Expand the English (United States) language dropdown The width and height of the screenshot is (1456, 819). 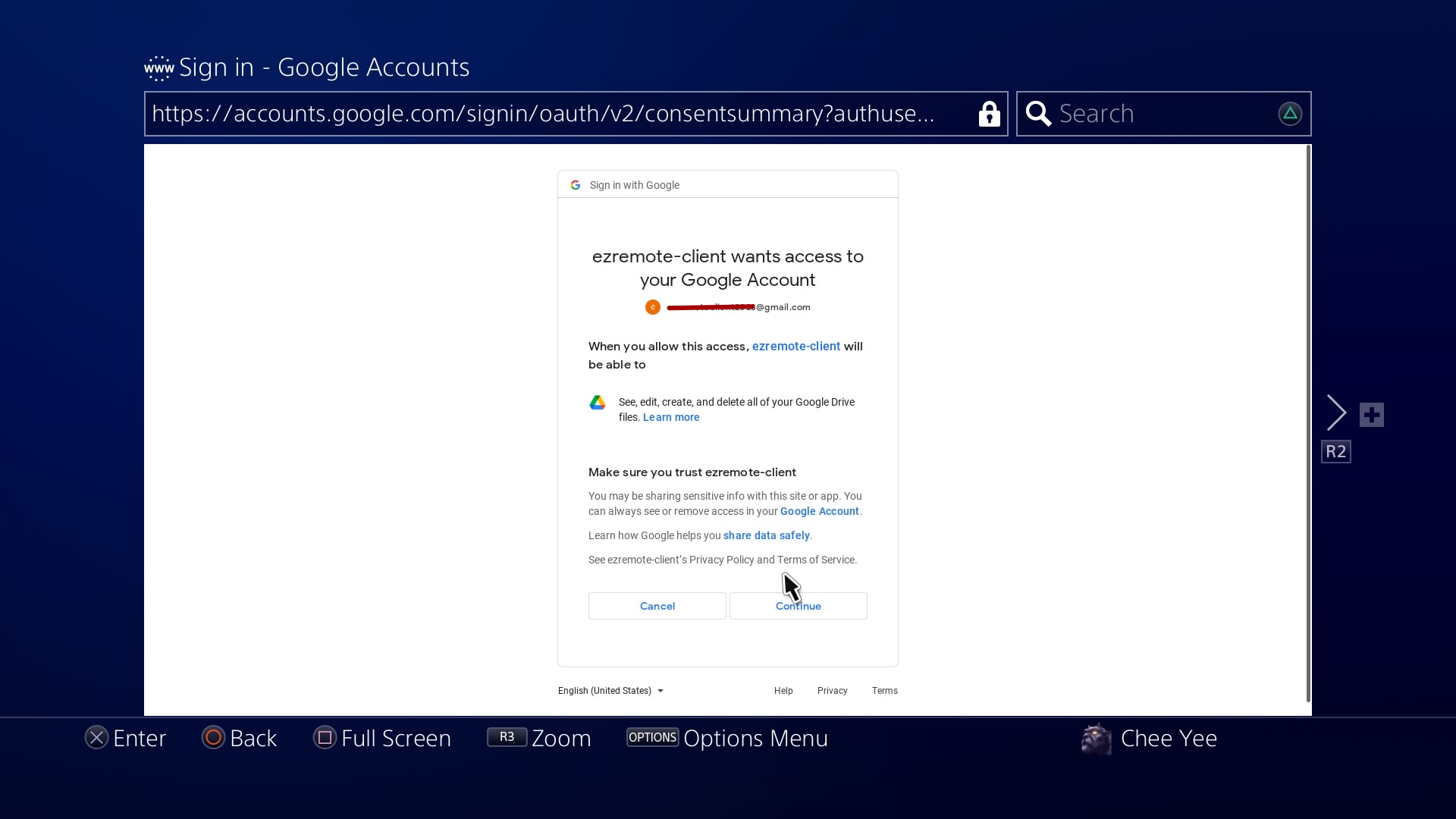click(x=610, y=691)
